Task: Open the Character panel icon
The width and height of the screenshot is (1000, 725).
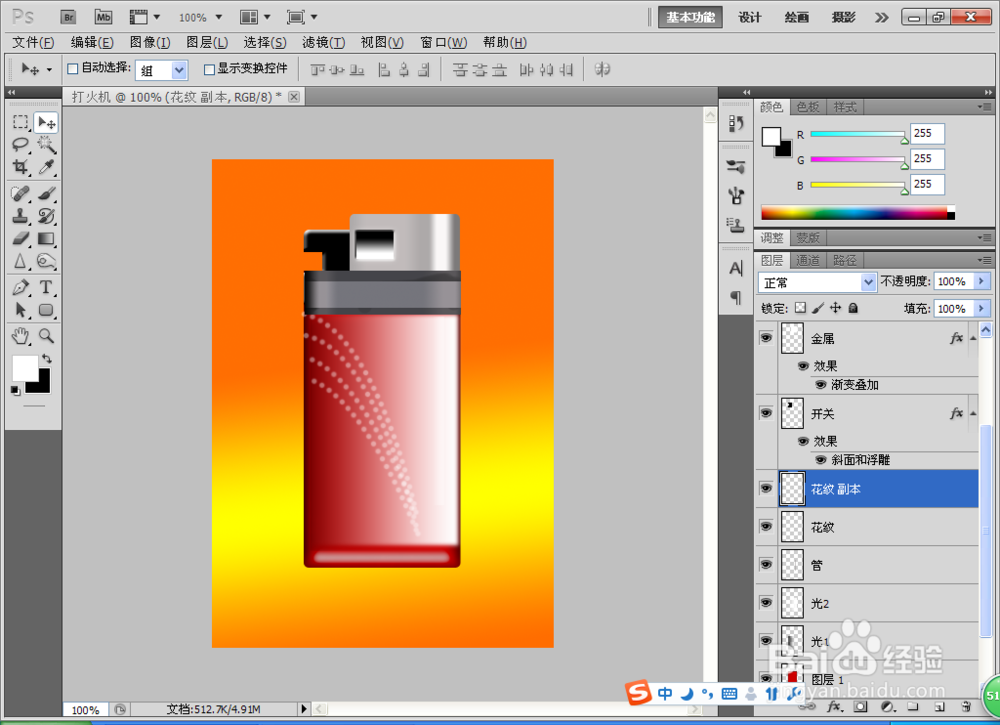Action: [x=736, y=268]
